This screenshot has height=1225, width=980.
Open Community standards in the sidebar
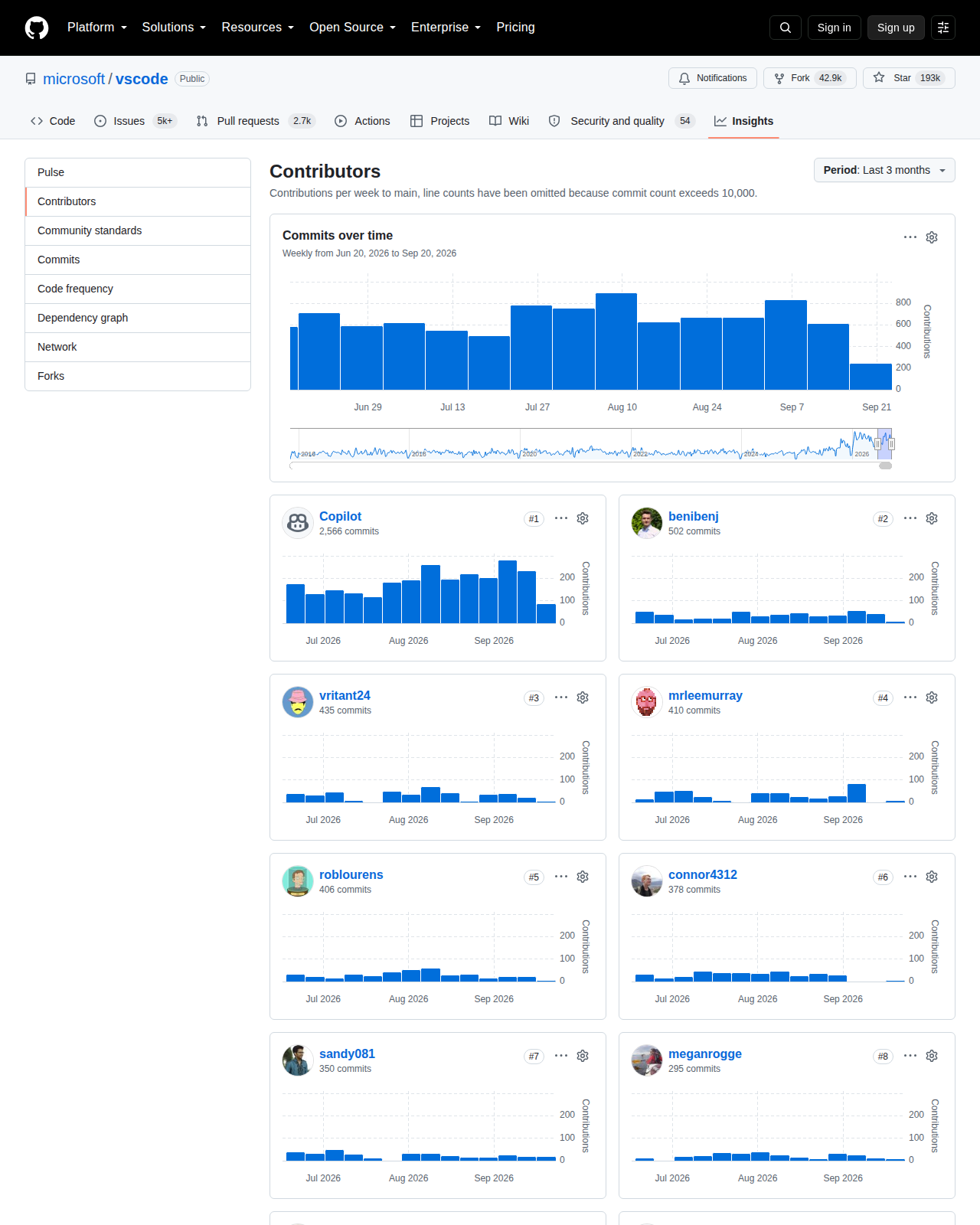click(138, 230)
